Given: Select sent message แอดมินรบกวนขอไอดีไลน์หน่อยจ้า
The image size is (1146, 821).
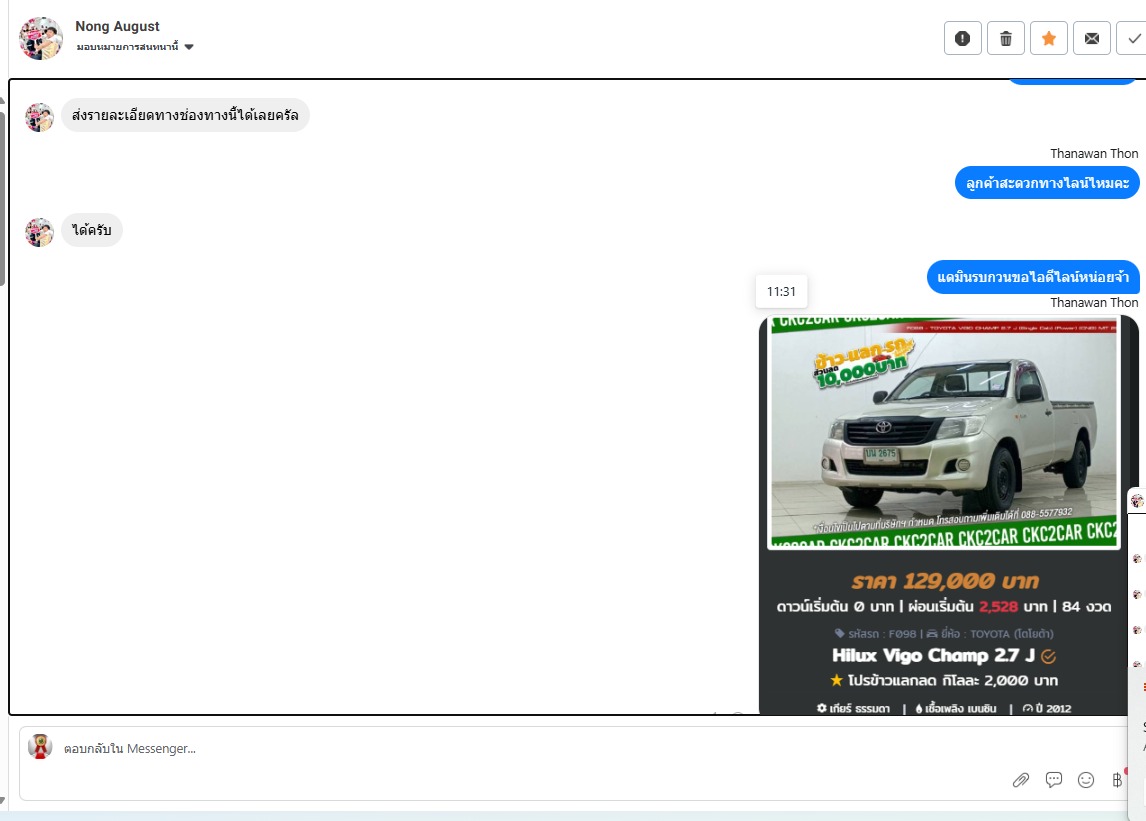Looking at the screenshot, I should click(1033, 277).
